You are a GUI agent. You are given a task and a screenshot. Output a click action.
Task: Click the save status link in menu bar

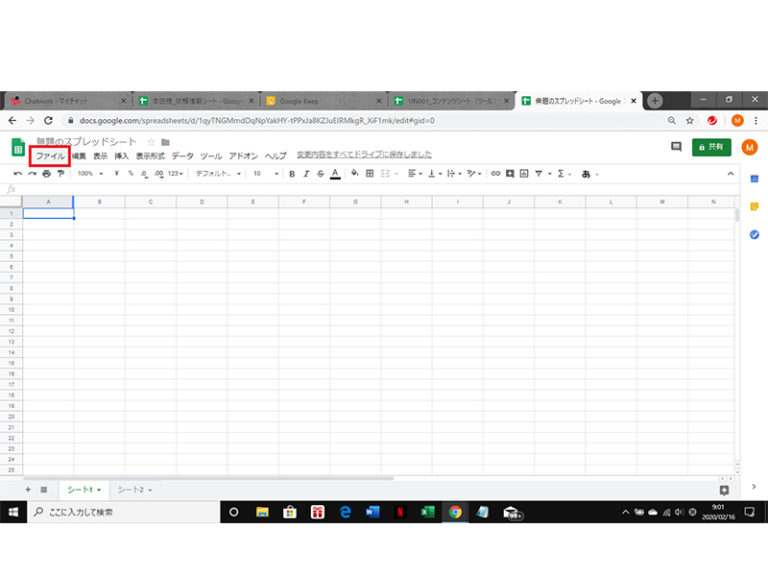364,156
